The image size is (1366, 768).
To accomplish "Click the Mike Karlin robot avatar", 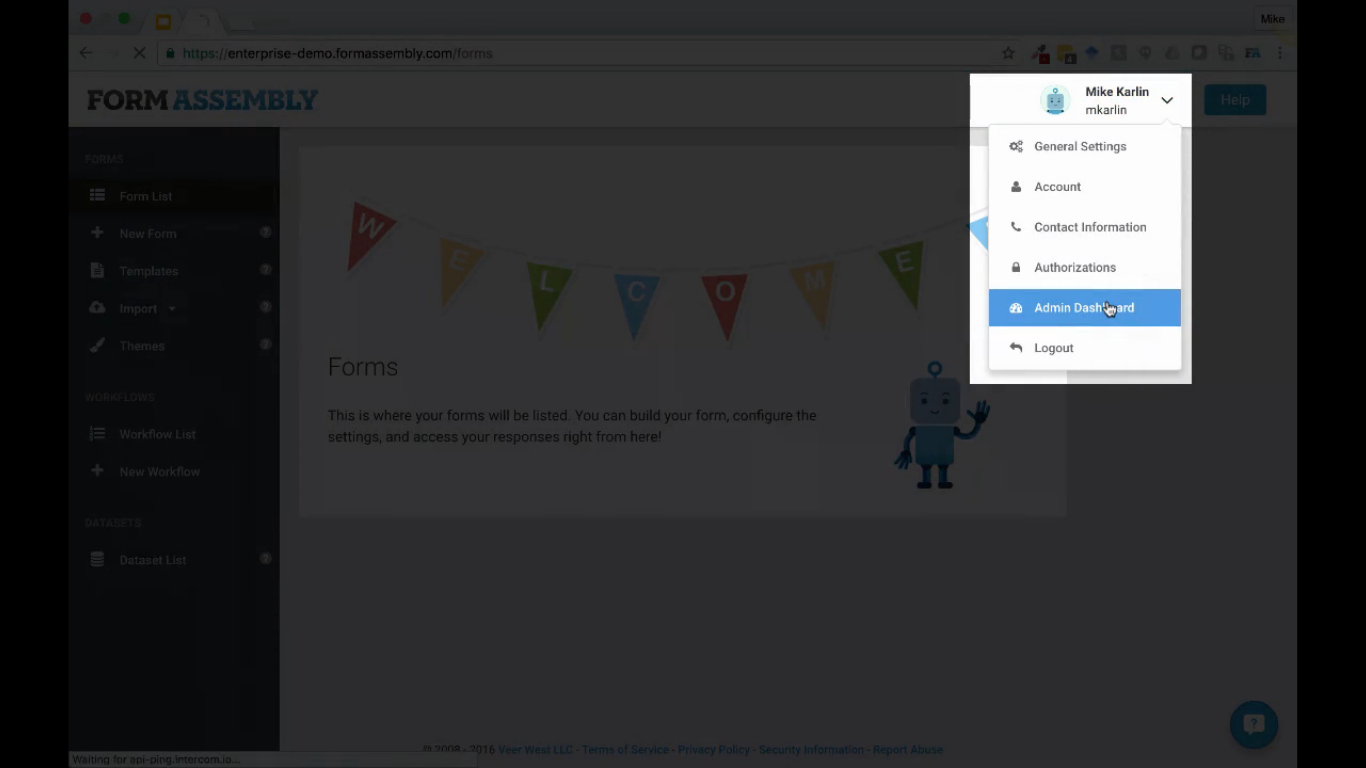I will pyautogui.click(x=1055, y=100).
